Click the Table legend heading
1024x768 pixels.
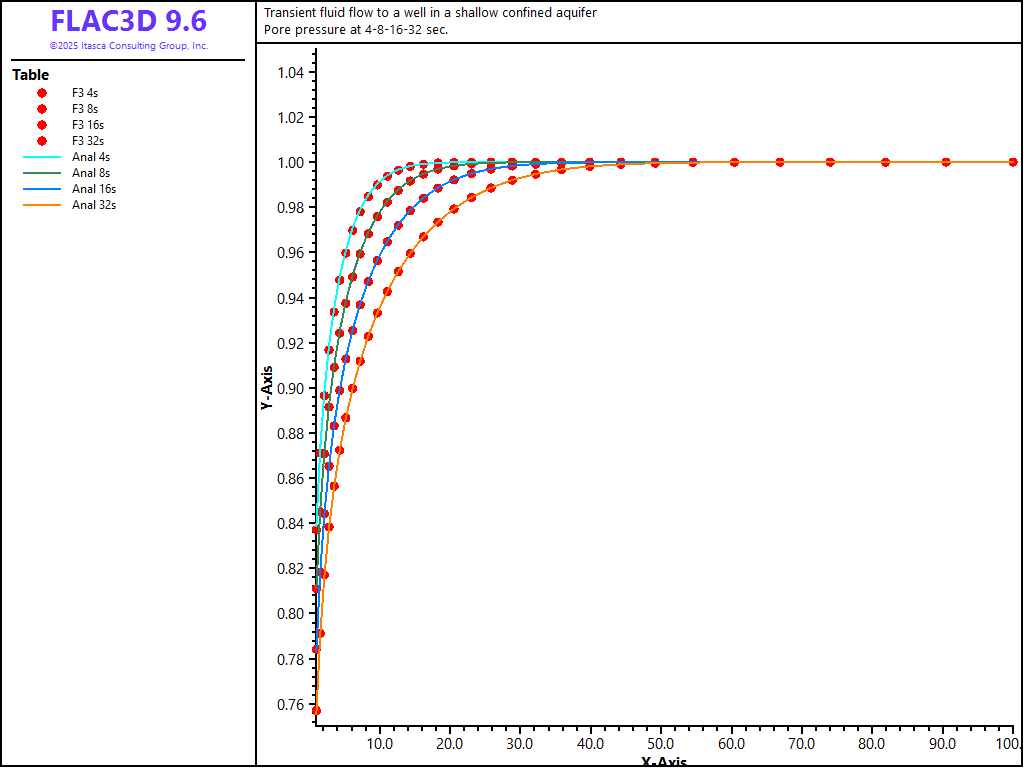click(x=30, y=75)
